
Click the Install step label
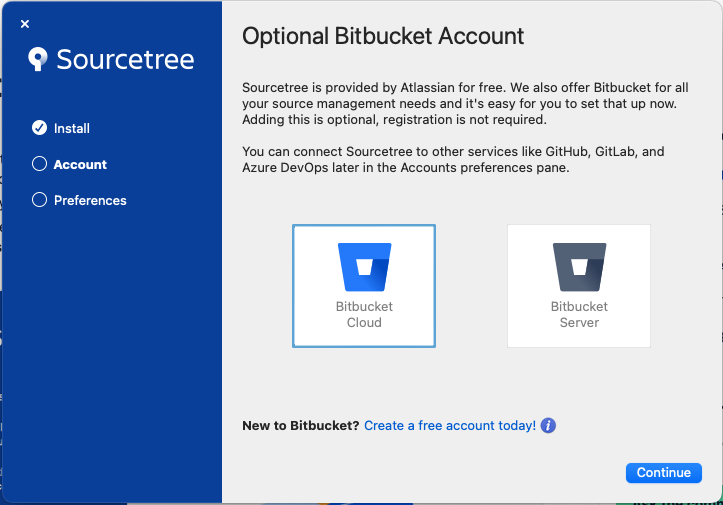[x=71, y=128]
